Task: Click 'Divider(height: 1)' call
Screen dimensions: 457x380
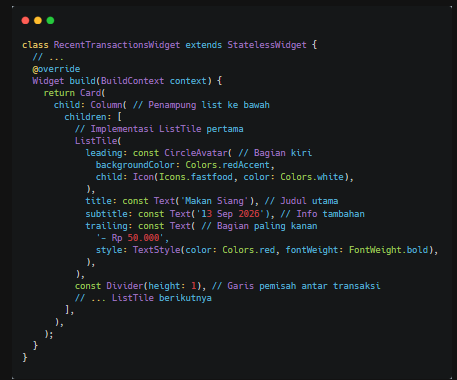Action: pyautogui.click(x=154, y=286)
